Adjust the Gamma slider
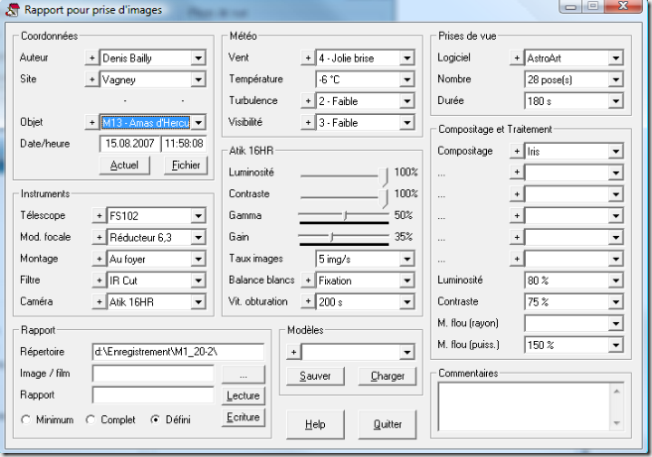Screen dimensions: 652x457 (x=345, y=215)
